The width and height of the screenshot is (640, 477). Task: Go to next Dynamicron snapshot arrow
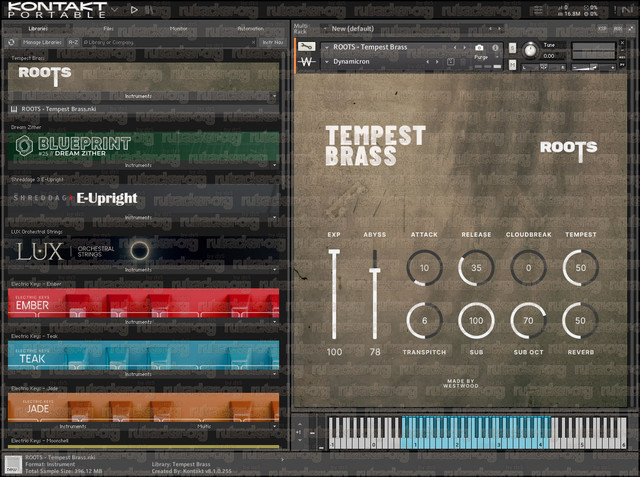(x=437, y=62)
